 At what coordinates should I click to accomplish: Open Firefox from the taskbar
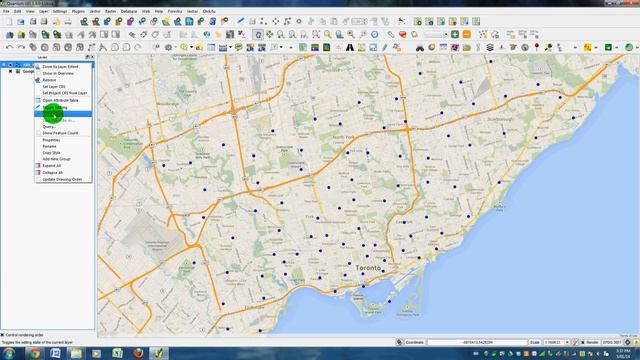pos(138,353)
